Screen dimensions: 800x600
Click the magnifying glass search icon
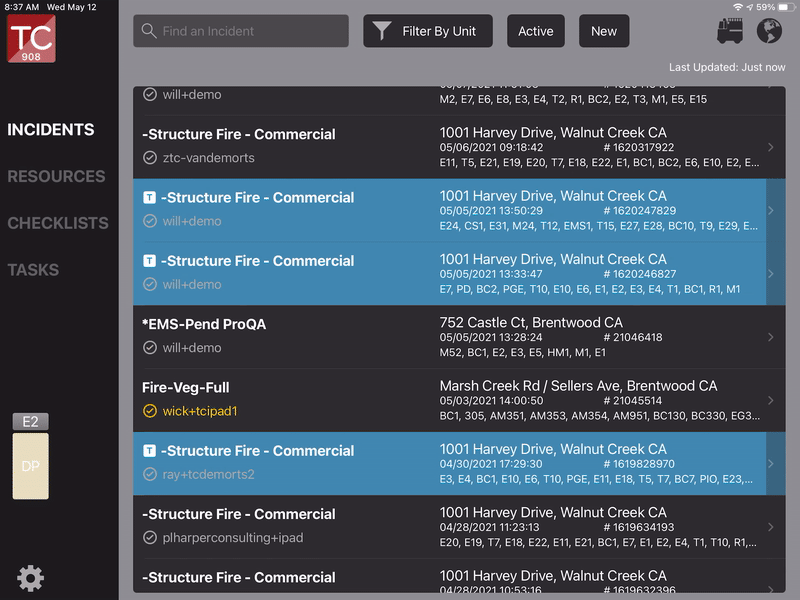coord(150,31)
